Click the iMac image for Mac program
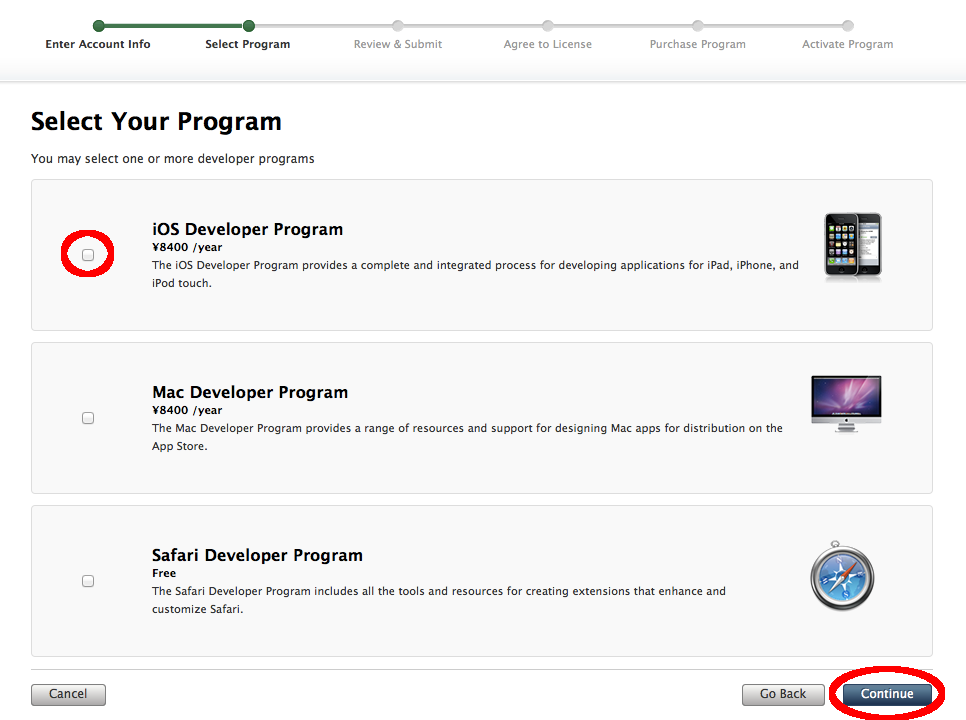The image size is (966, 720). pyautogui.click(x=846, y=404)
